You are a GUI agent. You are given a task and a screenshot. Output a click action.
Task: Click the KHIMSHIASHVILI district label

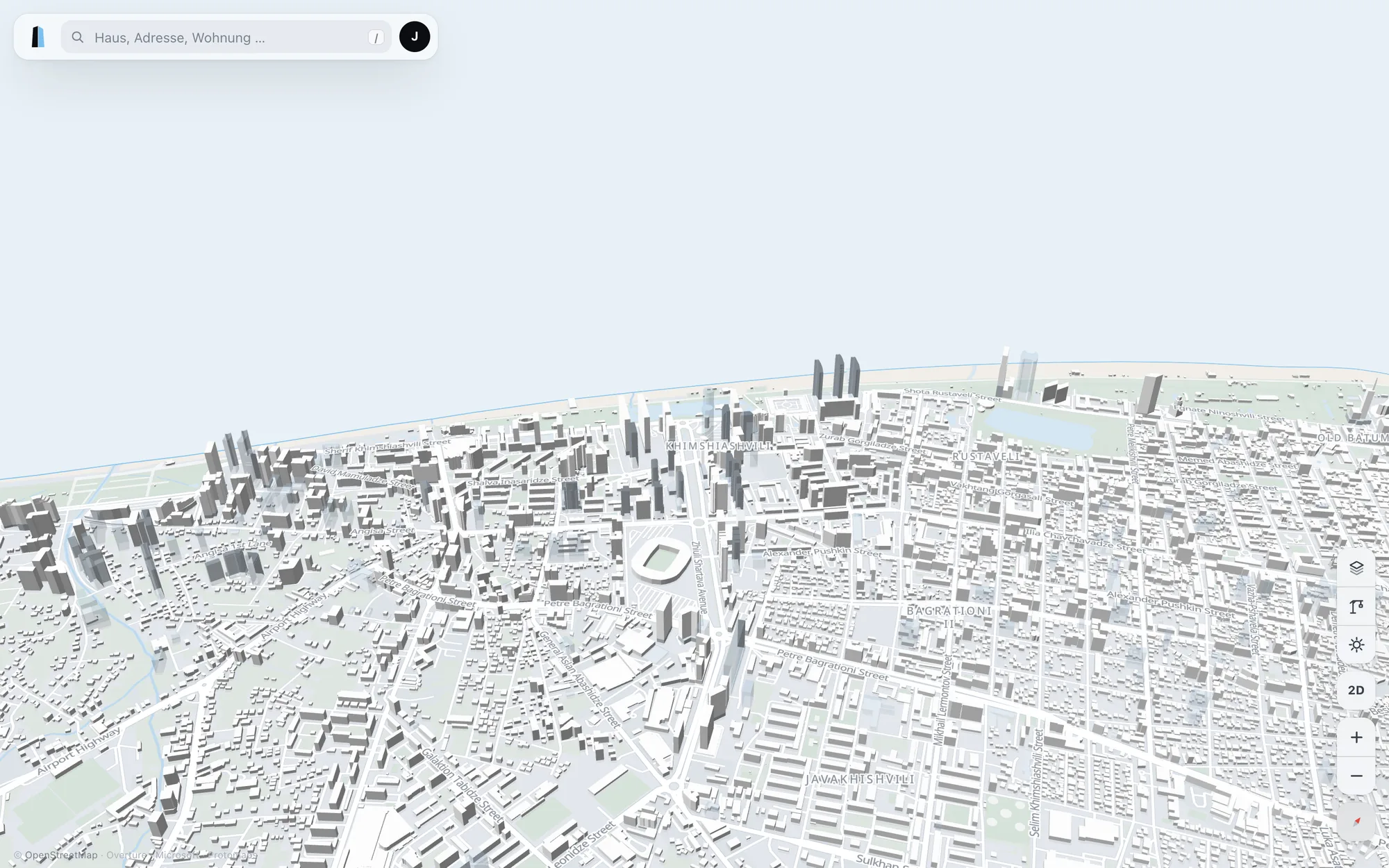(x=719, y=446)
